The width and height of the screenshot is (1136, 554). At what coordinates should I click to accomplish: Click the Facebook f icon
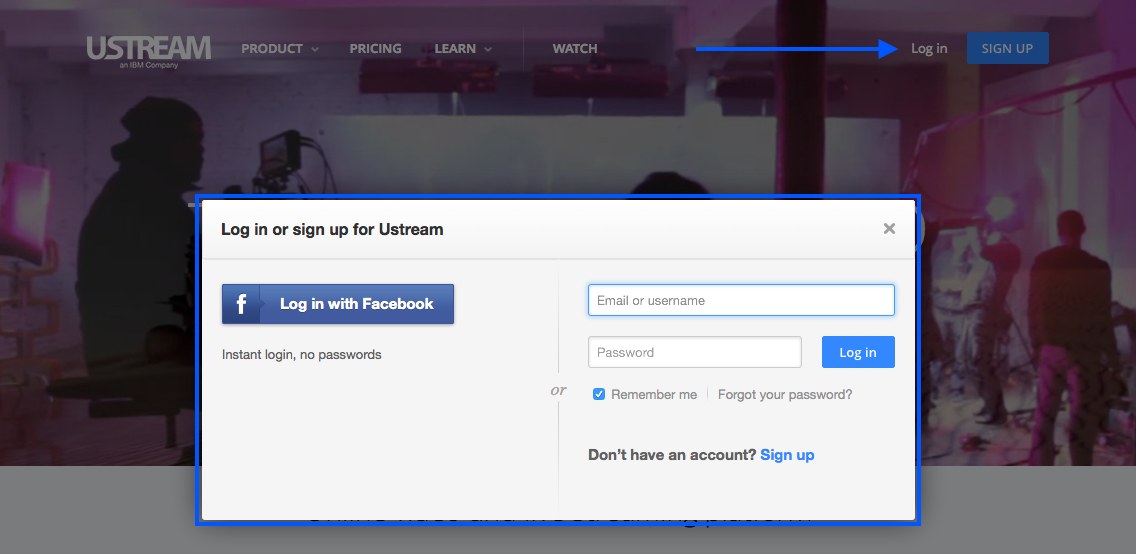(241, 304)
